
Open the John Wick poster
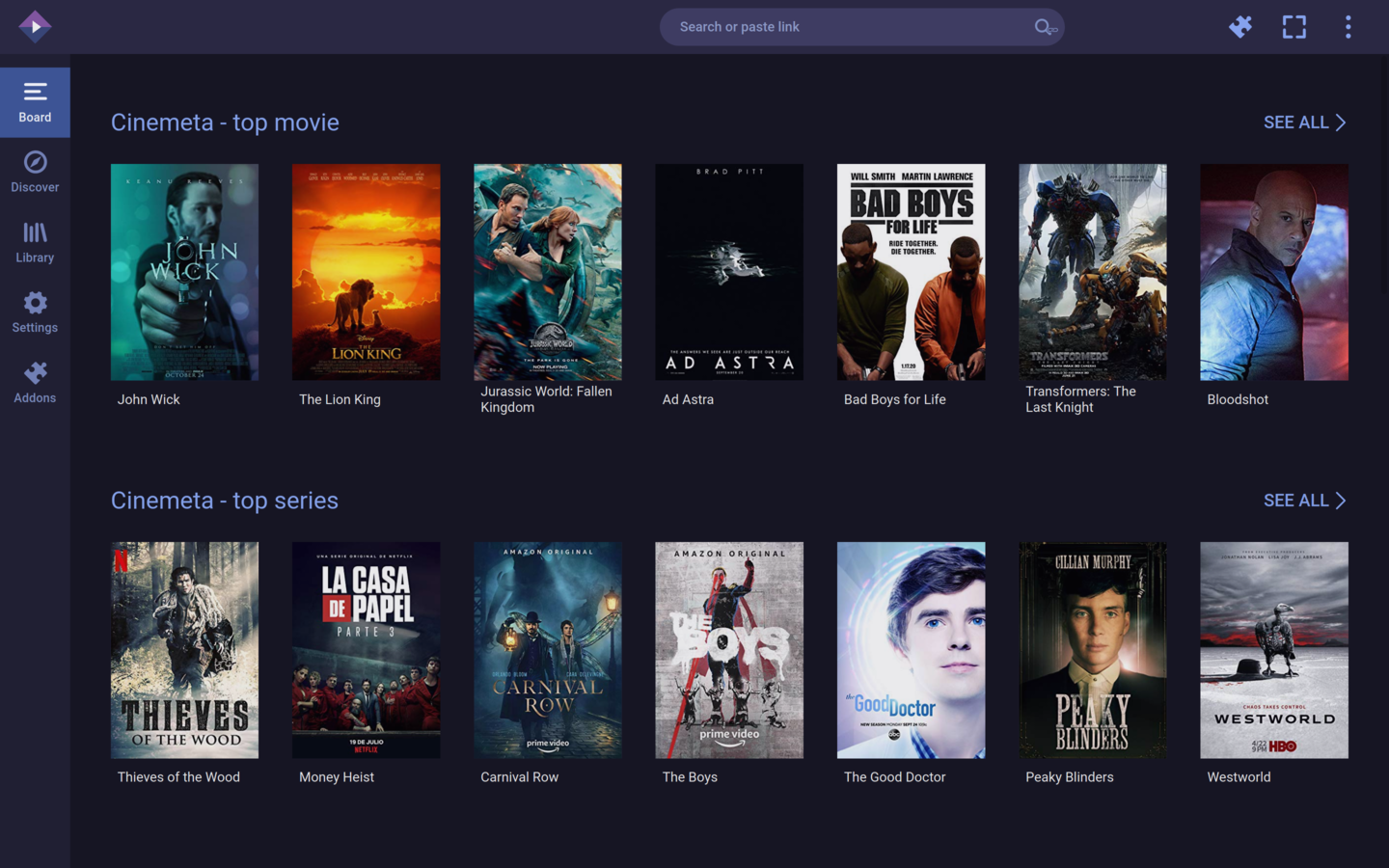pyautogui.click(x=184, y=272)
